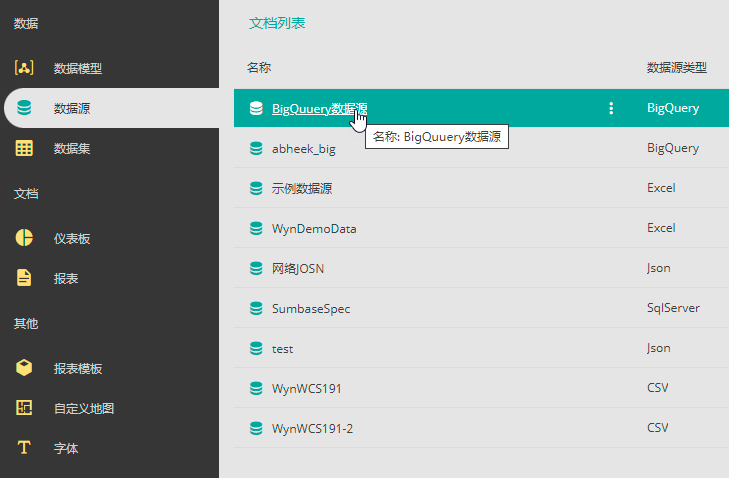Open the 数据模型 sidebar icon
Viewport: 729px width, 478px height.
click(x=24, y=68)
